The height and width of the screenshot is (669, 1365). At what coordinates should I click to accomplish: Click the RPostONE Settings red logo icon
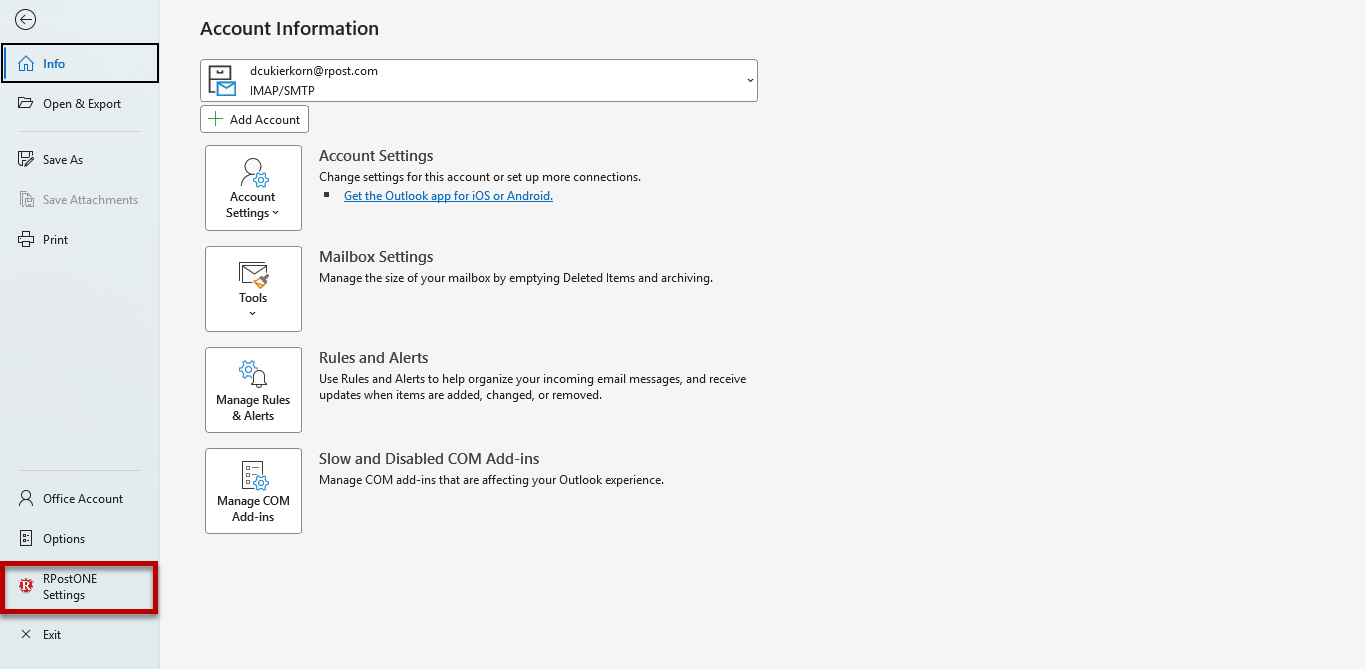26,586
